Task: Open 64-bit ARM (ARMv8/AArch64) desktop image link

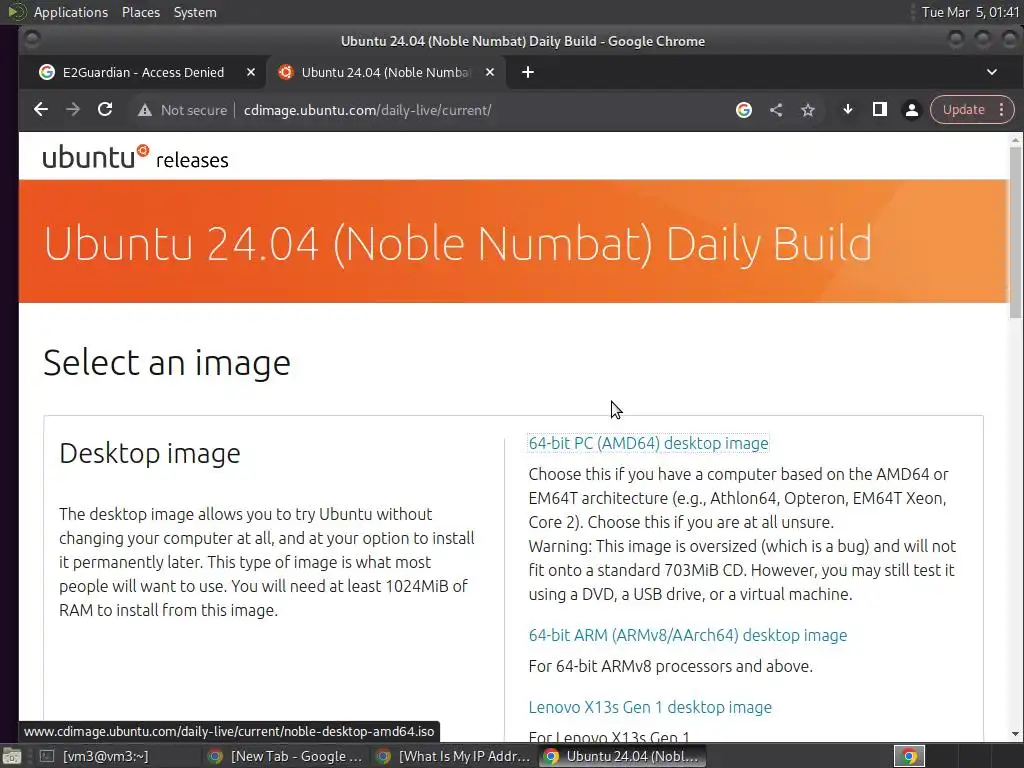Action: coord(688,635)
